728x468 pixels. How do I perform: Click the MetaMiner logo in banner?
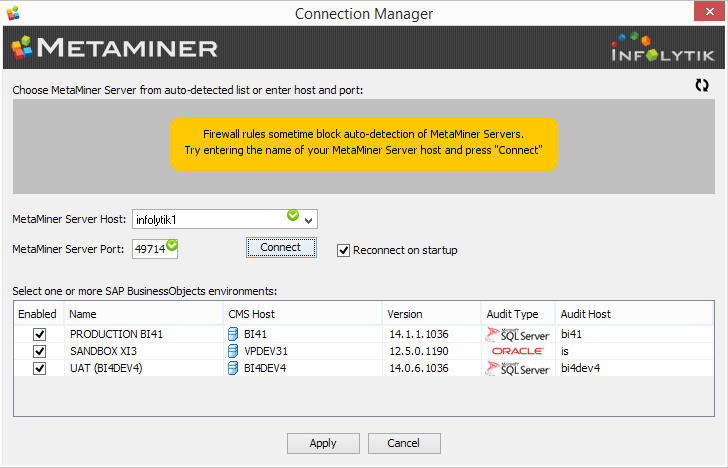tap(114, 48)
